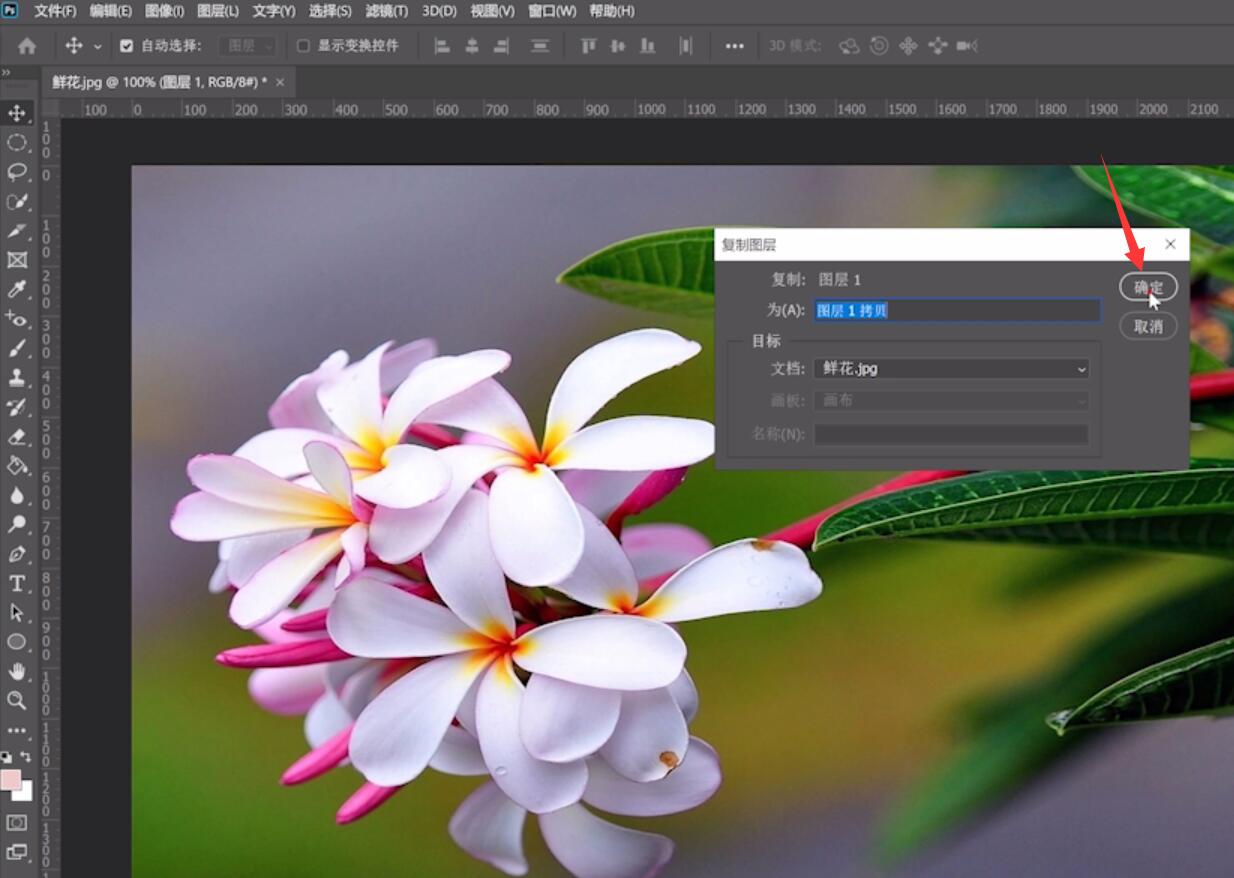Viewport: 1234px width, 878px height.
Task: Select the Elliptical Marquee tool
Action: (17, 143)
